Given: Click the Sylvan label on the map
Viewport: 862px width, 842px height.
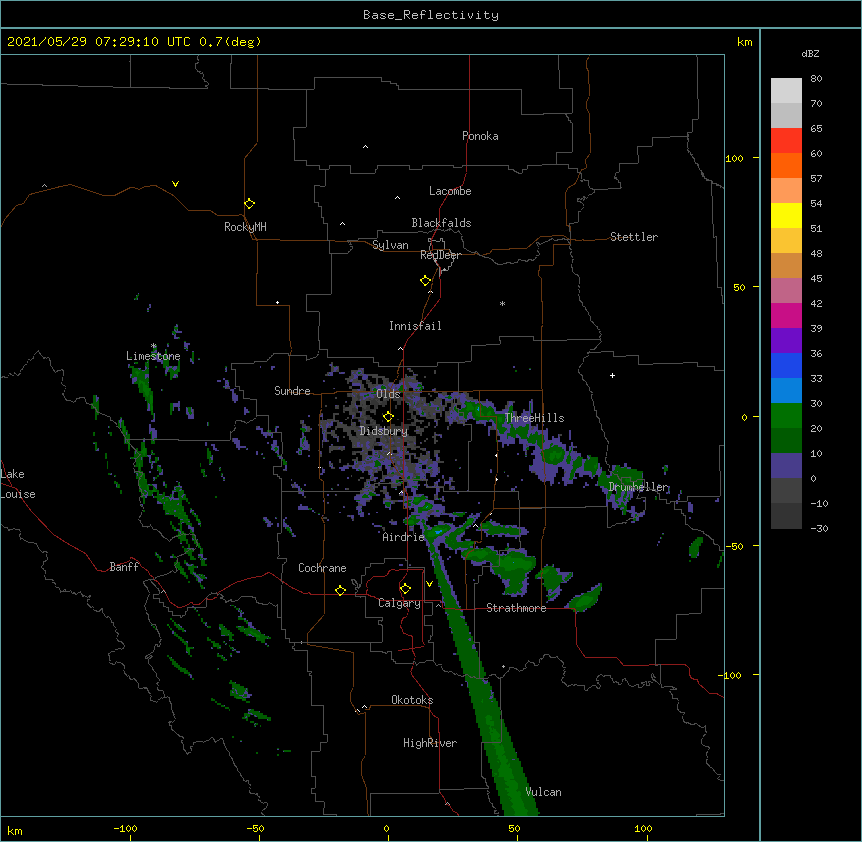Looking at the screenshot, I should point(390,245).
